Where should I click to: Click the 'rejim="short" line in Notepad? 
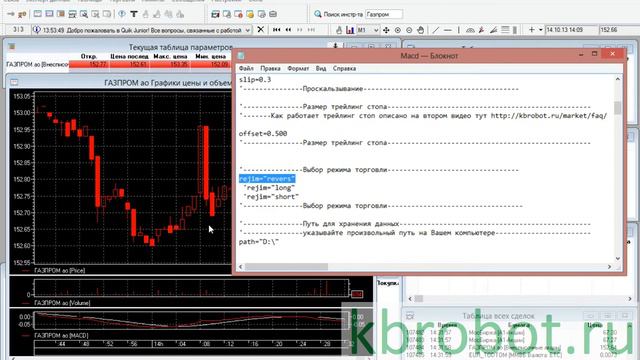271,197
